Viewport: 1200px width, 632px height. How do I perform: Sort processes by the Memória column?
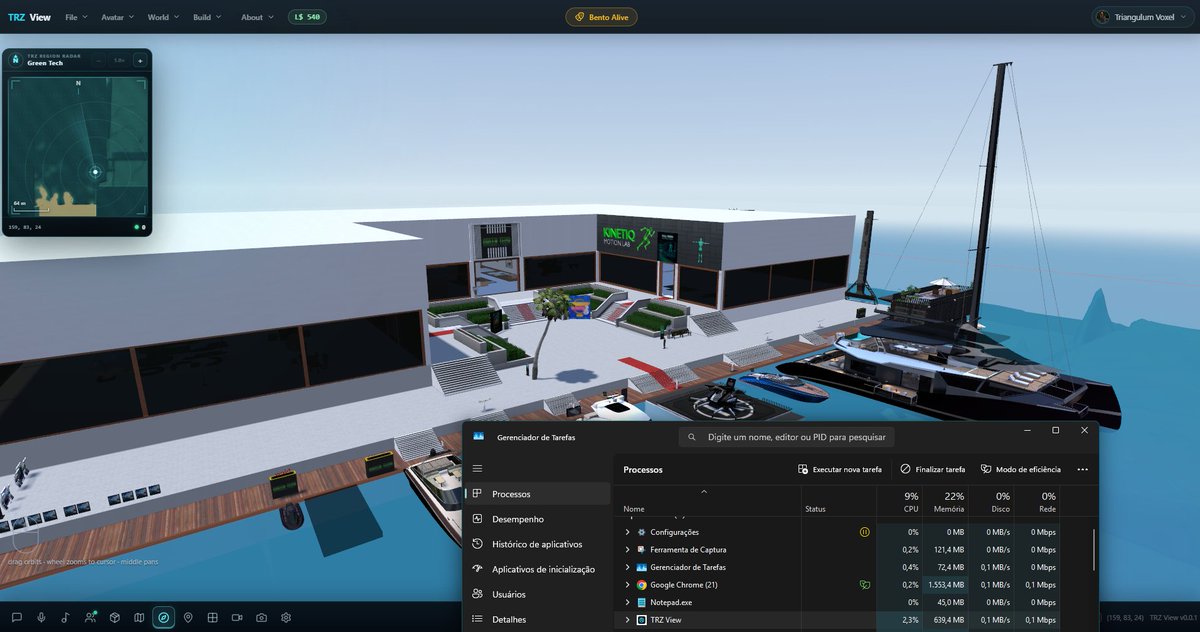tap(945, 502)
